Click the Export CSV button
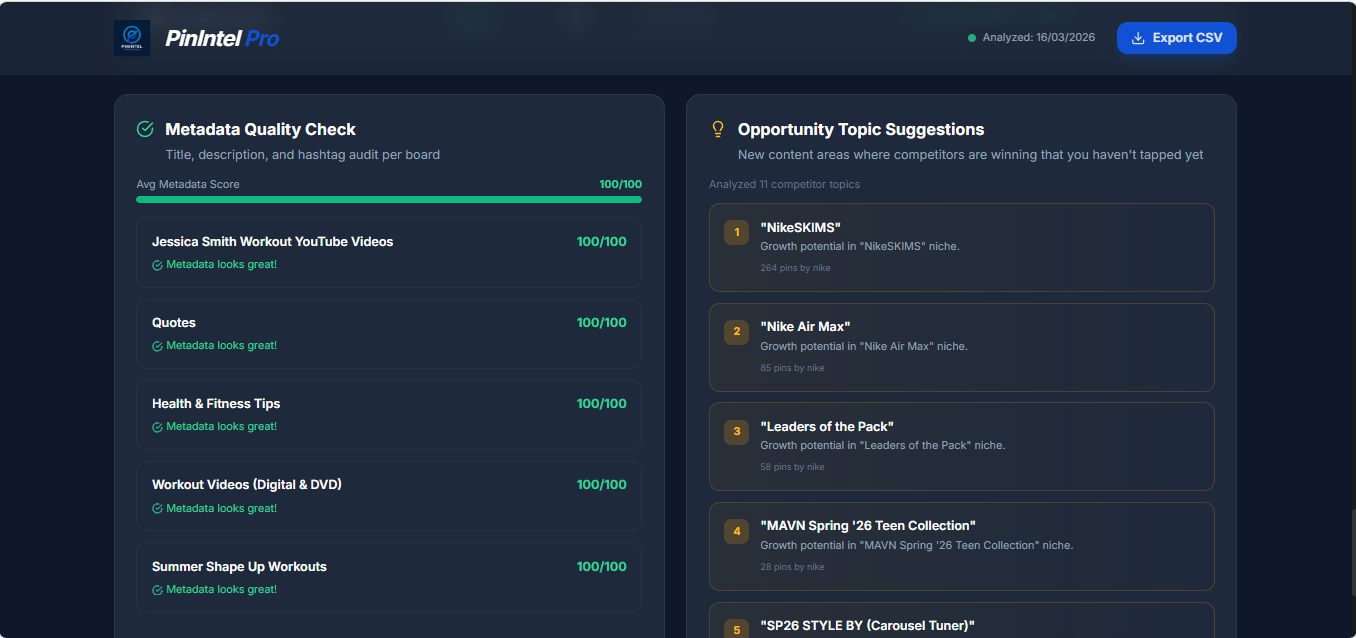The image size is (1356, 638). point(1176,38)
